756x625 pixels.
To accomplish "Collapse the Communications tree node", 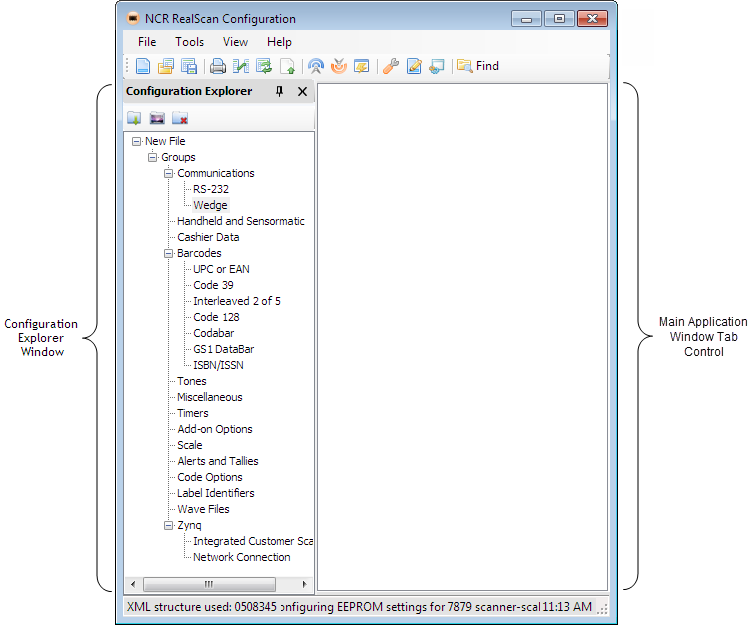I will (168, 173).
